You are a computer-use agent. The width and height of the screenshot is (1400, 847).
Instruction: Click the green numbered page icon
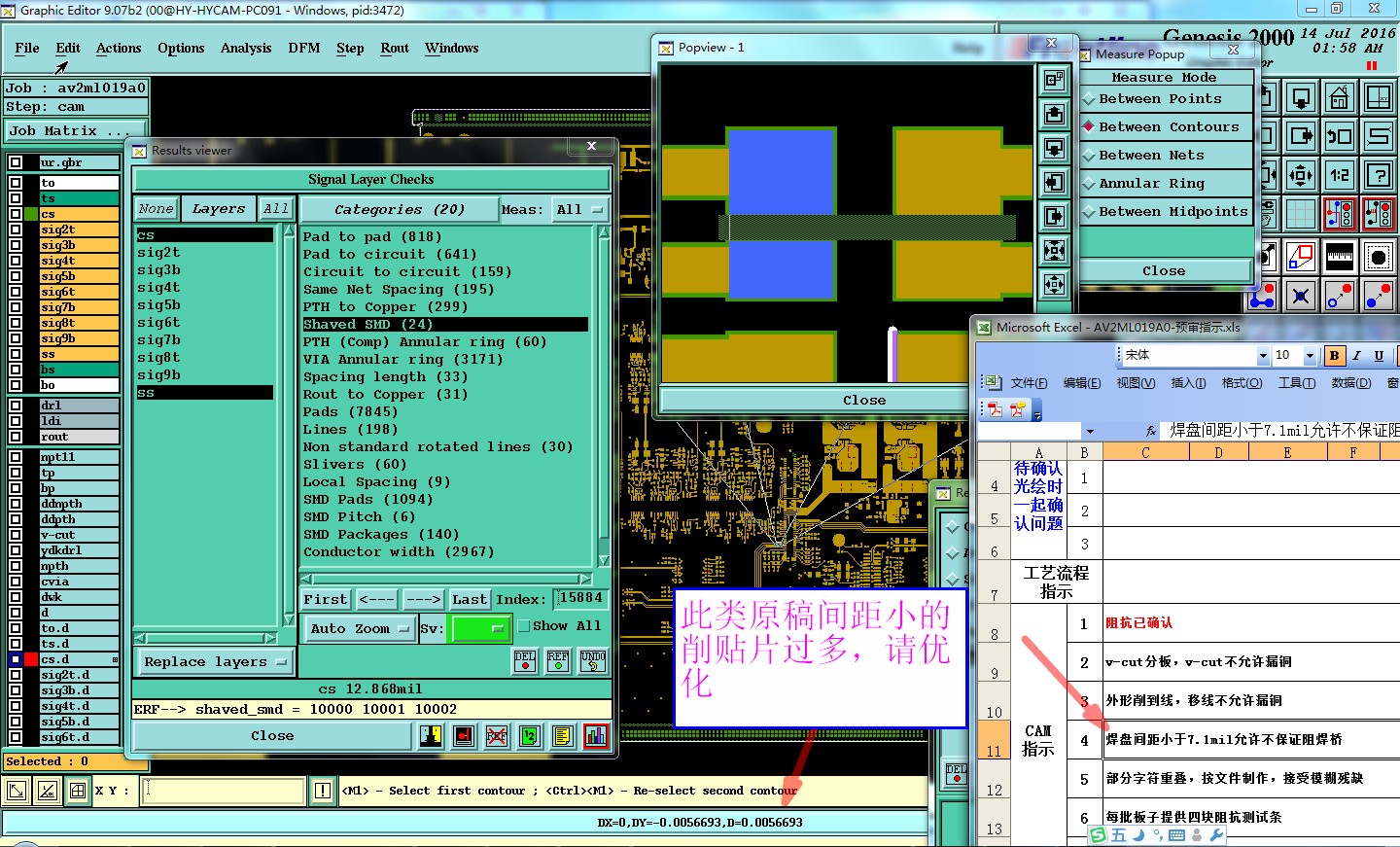(530, 736)
